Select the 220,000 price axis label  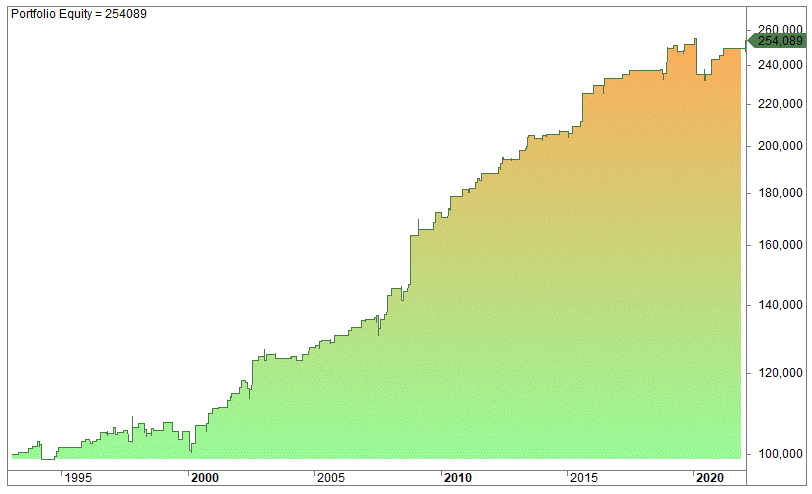point(780,104)
